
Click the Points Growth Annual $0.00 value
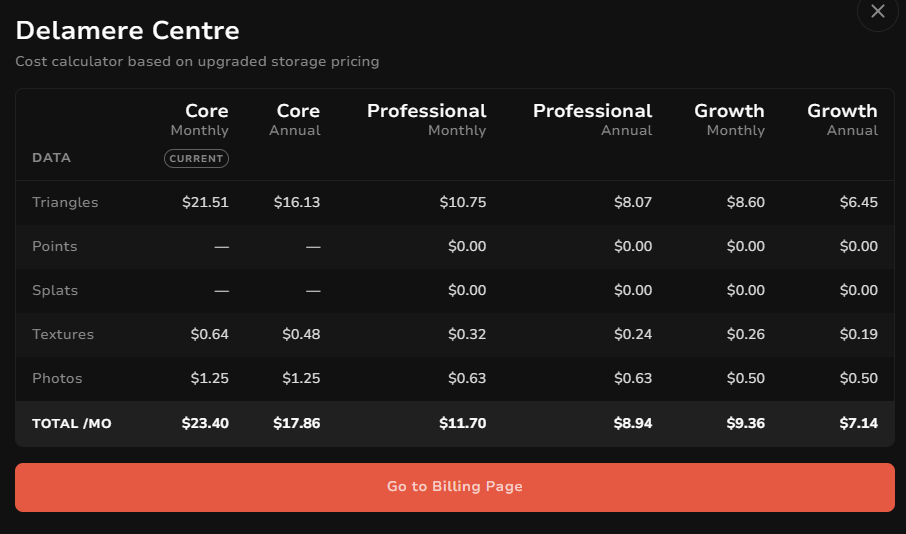tap(859, 246)
